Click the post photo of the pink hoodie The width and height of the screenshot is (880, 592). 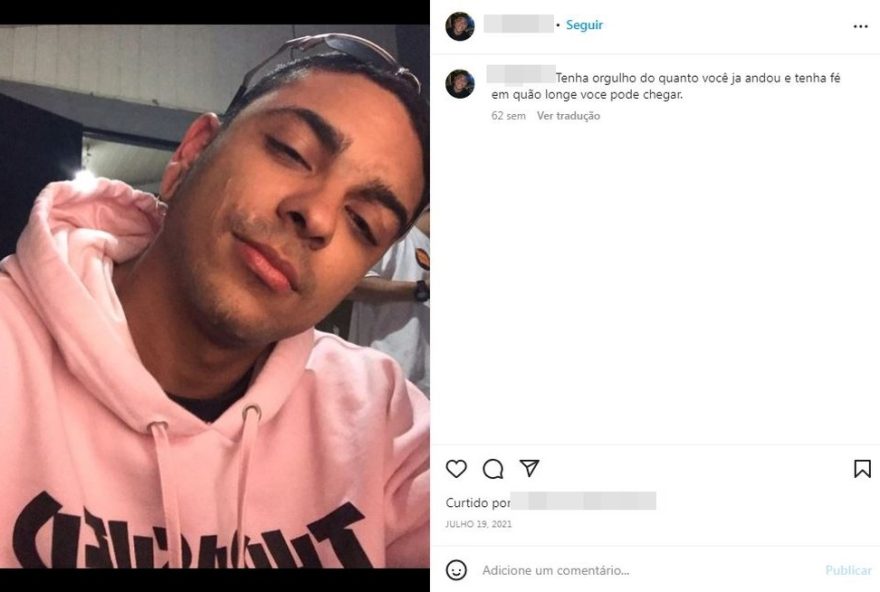[x=215, y=296]
